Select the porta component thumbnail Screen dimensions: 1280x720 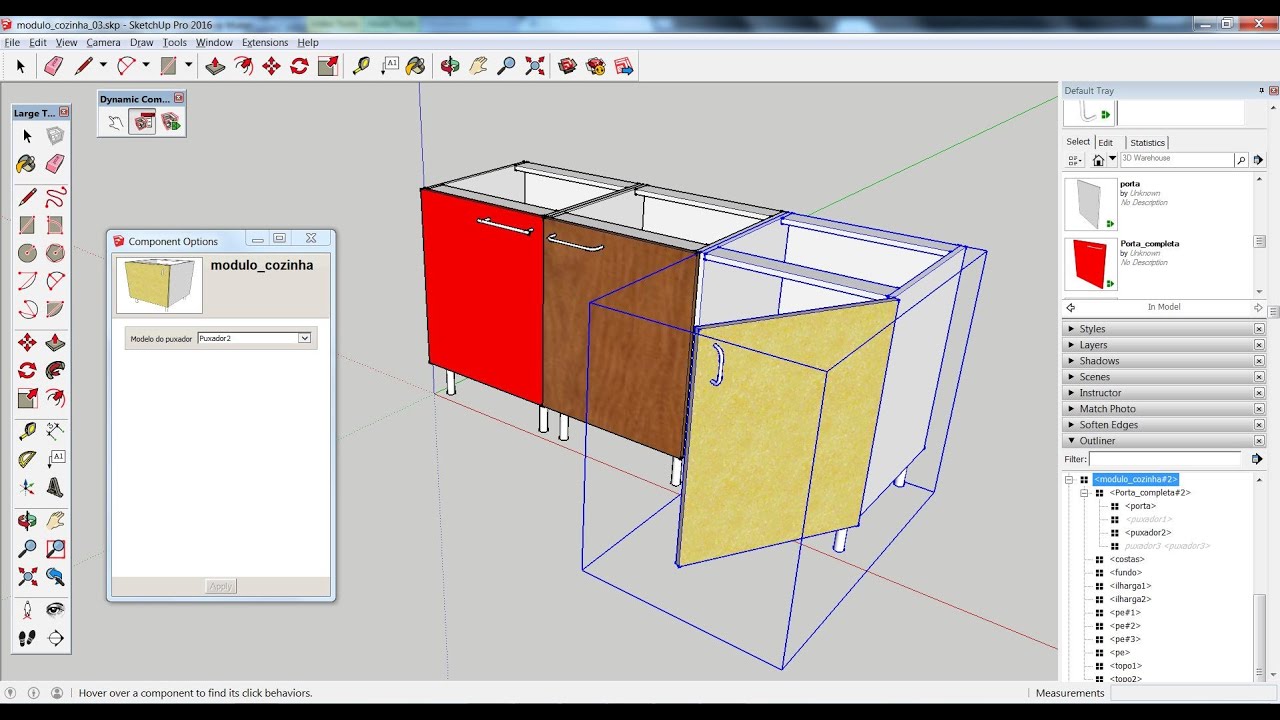tap(1089, 204)
